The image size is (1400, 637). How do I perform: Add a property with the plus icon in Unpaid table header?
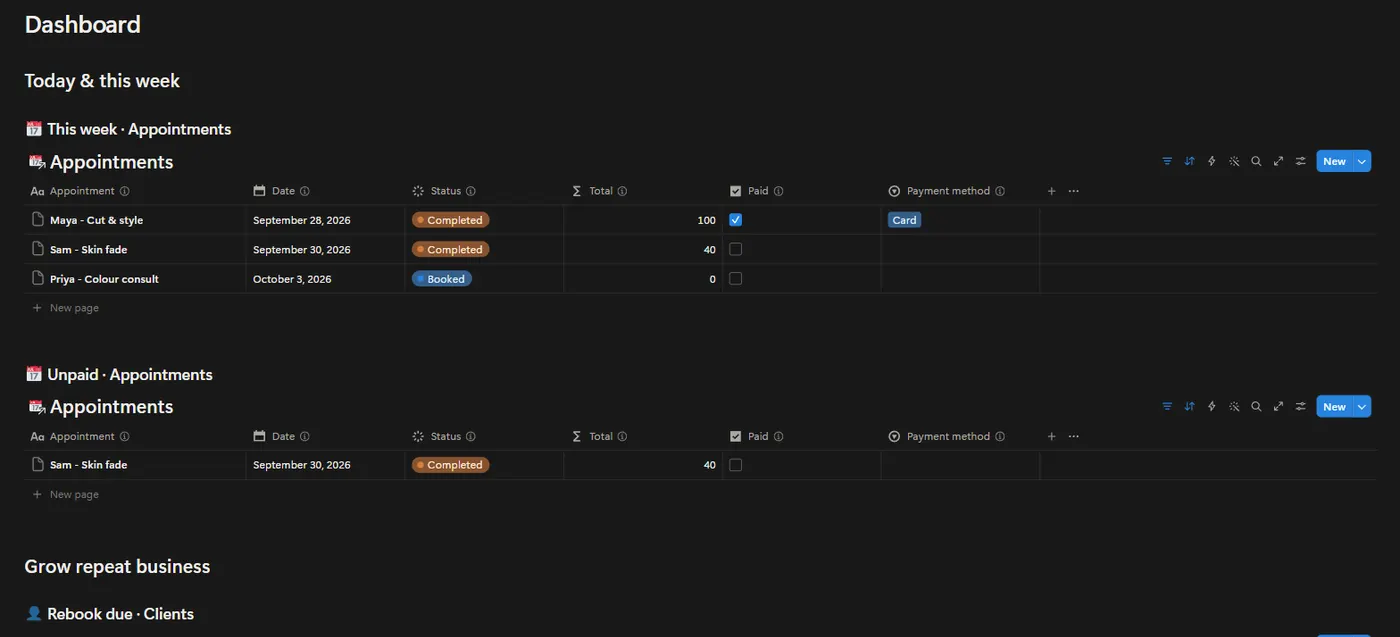(1051, 436)
